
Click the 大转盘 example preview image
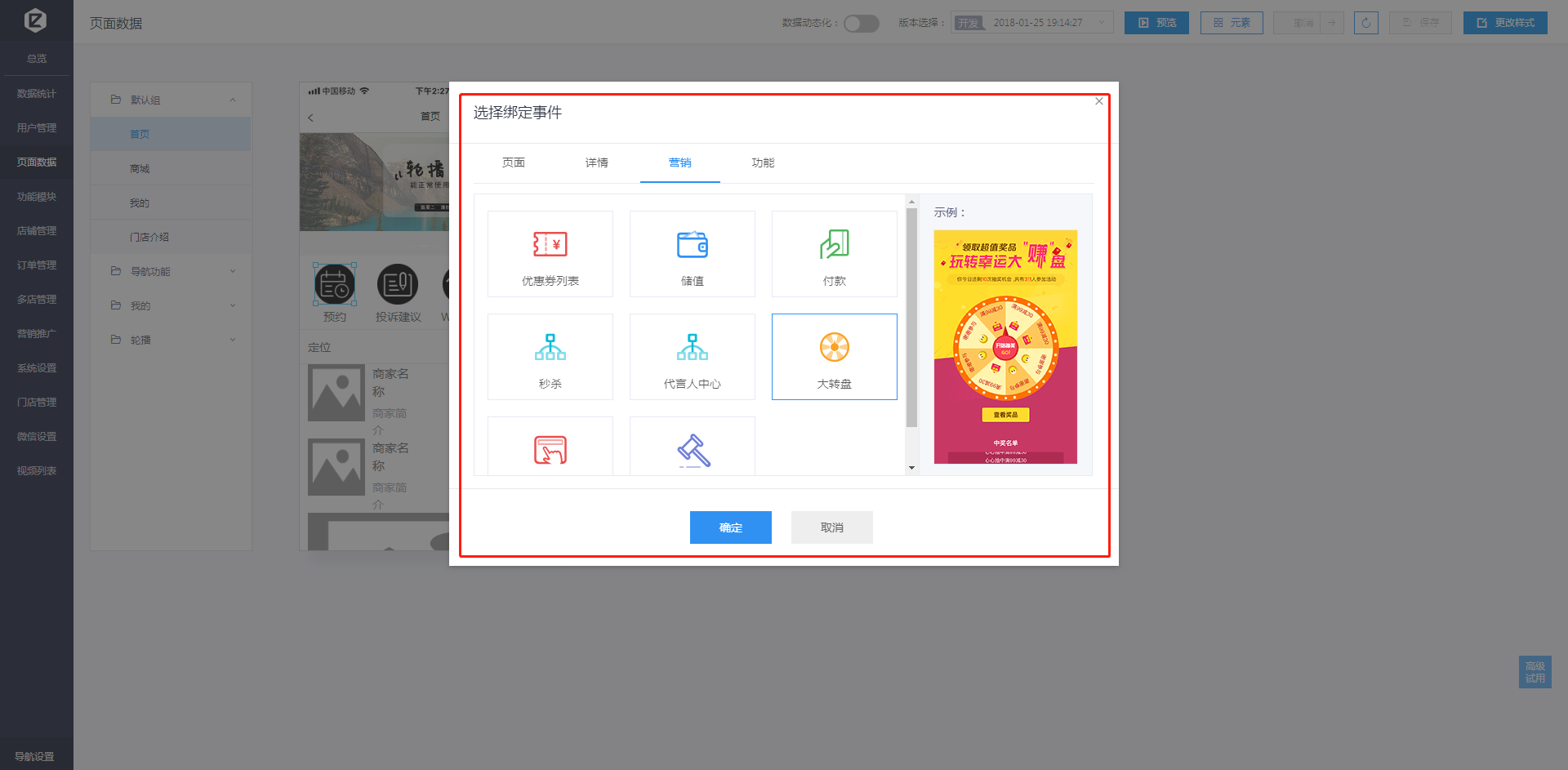[1005, 346]
